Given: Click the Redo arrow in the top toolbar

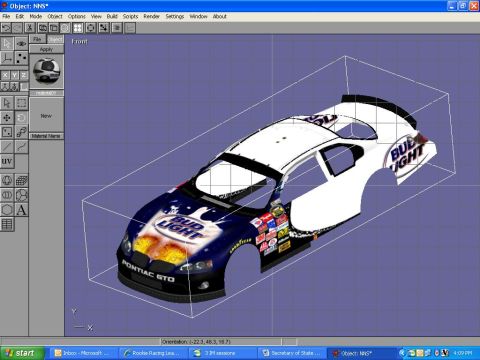Looking at the screenshot, I should click(x=17, y=28).
